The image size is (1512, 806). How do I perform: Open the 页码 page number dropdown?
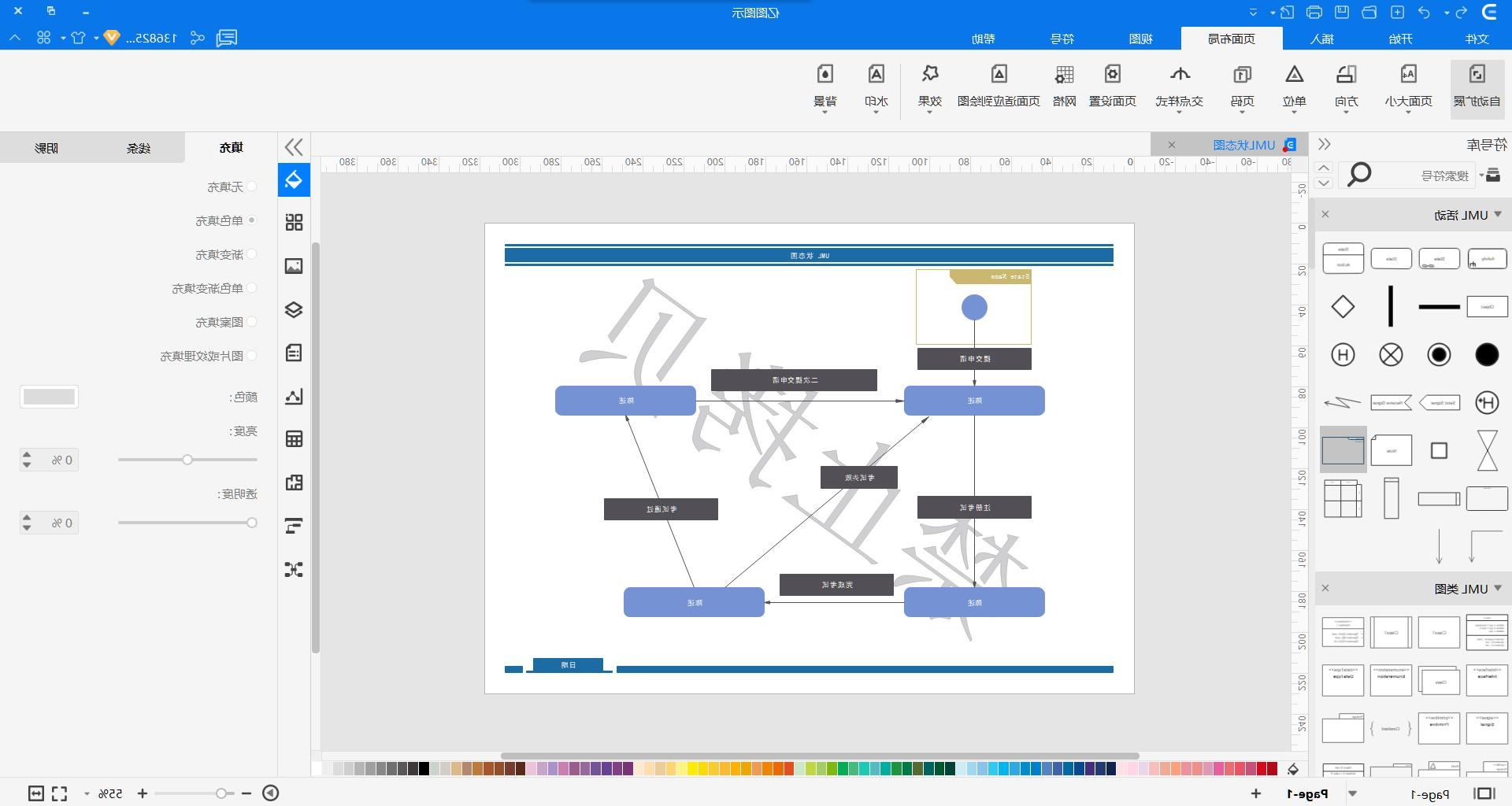pos(1243,89)
